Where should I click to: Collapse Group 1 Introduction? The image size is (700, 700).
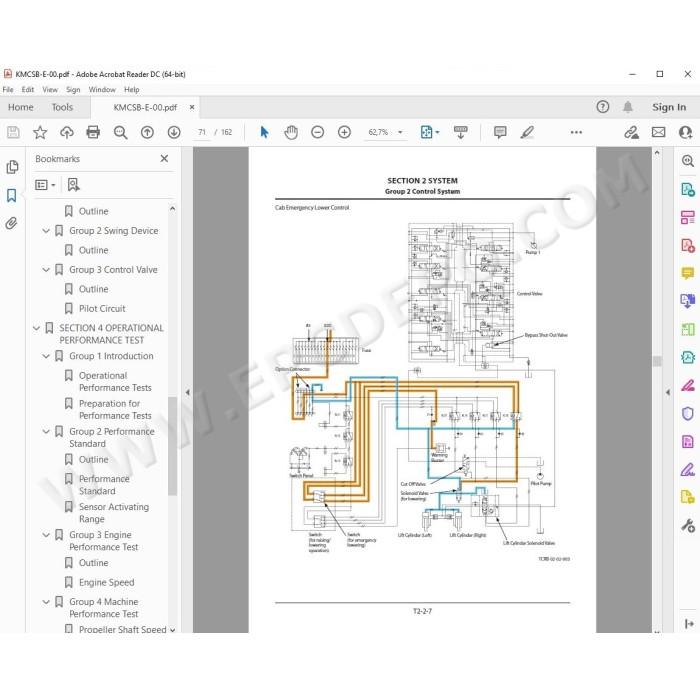(46, 356)
